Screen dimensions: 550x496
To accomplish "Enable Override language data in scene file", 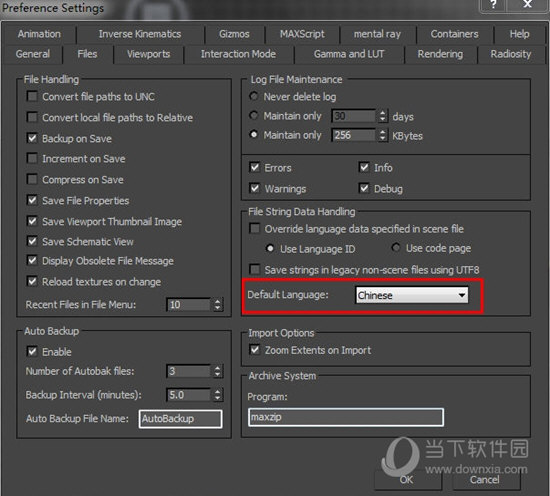I will 255,228.
